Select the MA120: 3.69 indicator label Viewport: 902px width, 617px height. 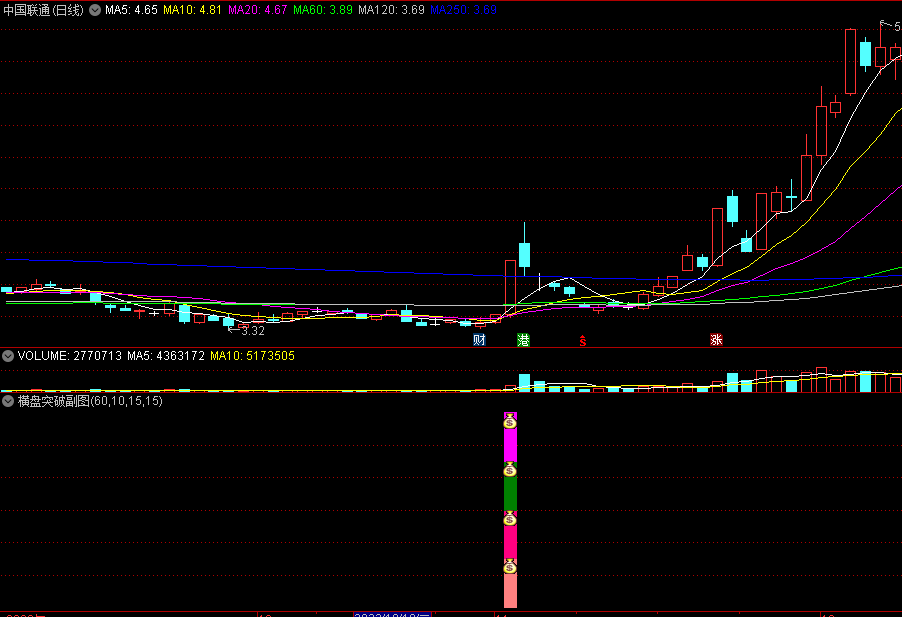click(x=391, y=10)
